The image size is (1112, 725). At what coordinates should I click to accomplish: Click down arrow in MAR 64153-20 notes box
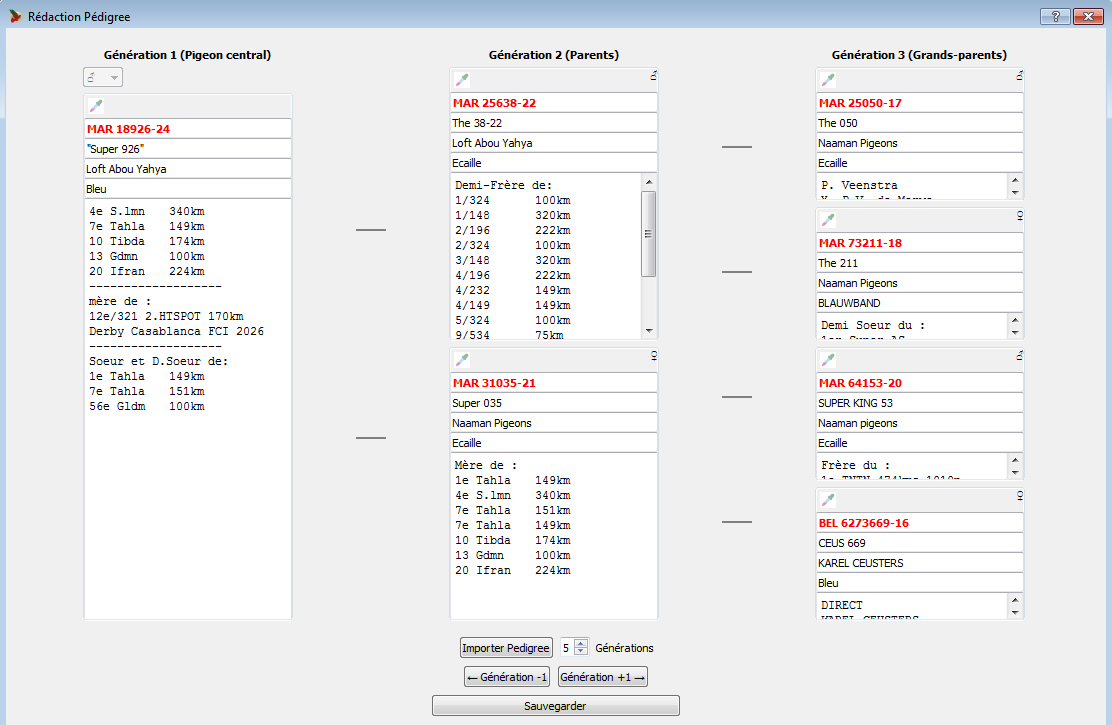tap(1015, 472)
